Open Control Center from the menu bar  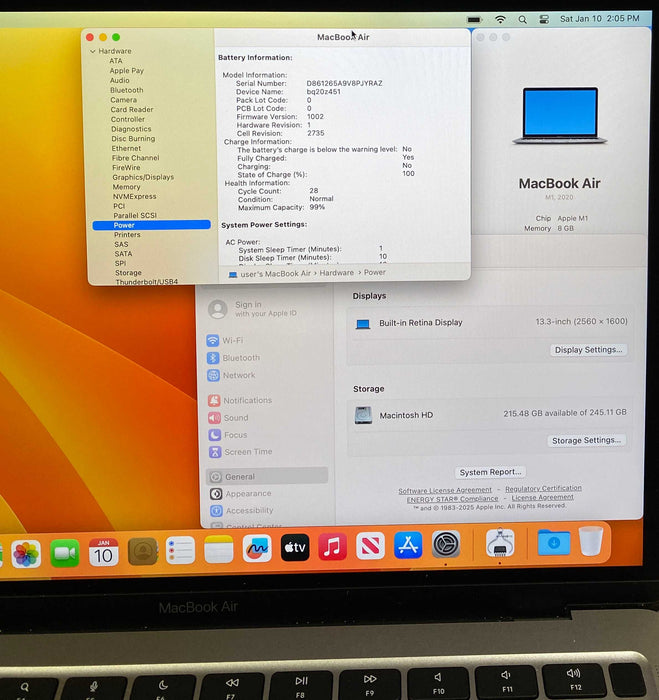click(x=544, y=20)
